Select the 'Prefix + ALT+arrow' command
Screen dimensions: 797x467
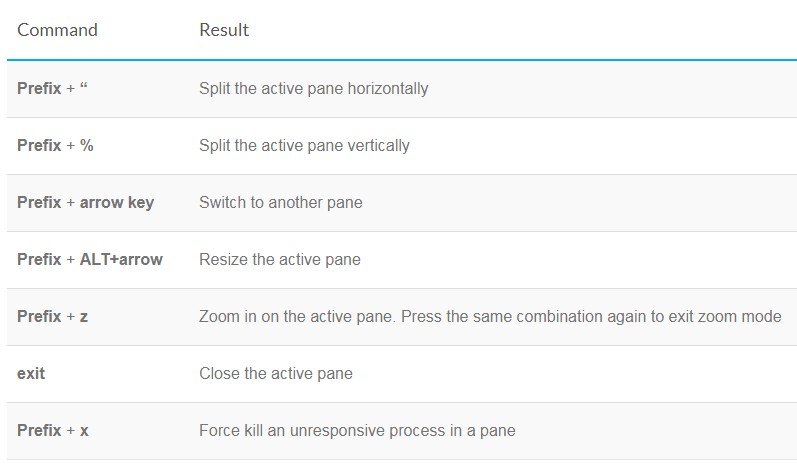(x=90, y=259)
